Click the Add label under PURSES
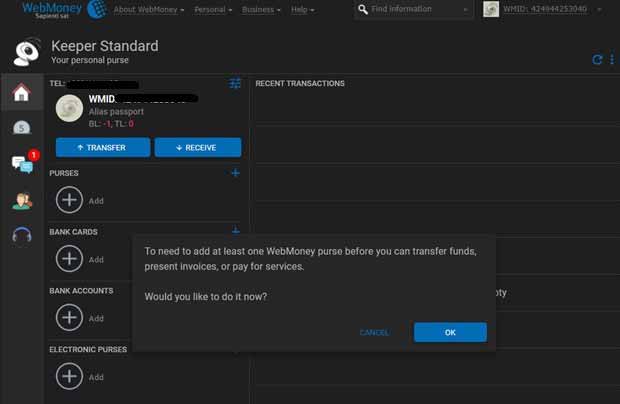620x404 pixels. coord(96,201)
